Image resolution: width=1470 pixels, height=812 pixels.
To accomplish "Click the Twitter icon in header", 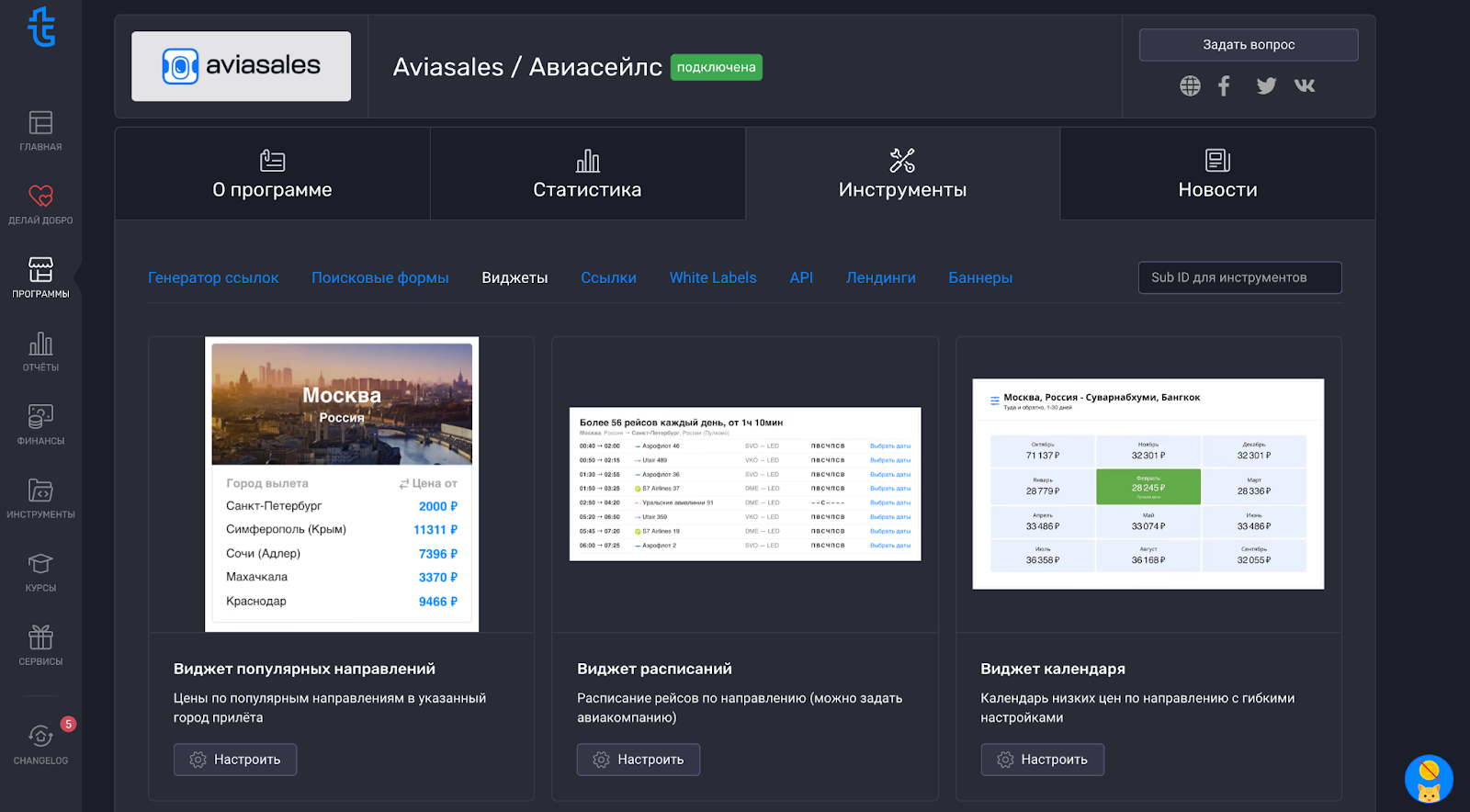I will pyautogui.click(x=1266, y=86).
